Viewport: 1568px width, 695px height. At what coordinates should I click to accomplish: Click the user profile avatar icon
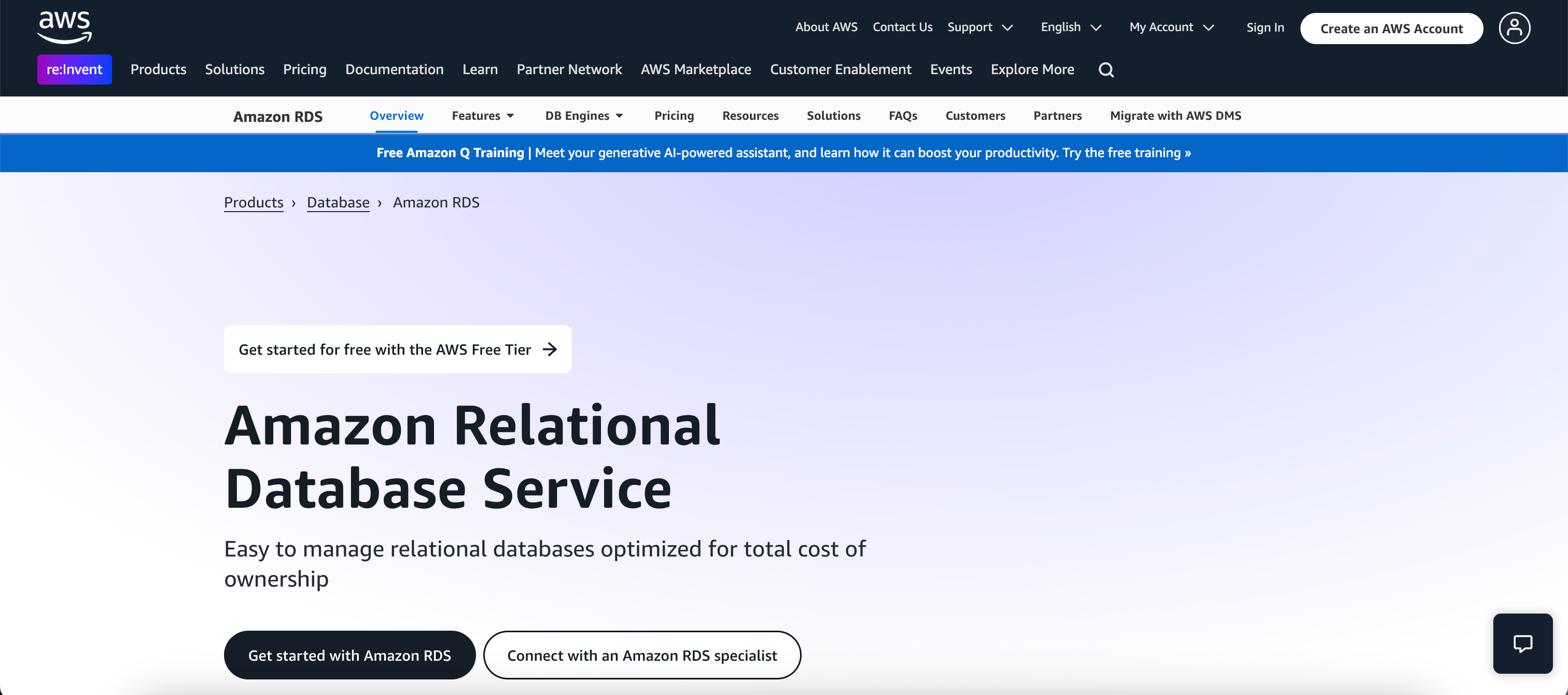tap(1514, 28)
